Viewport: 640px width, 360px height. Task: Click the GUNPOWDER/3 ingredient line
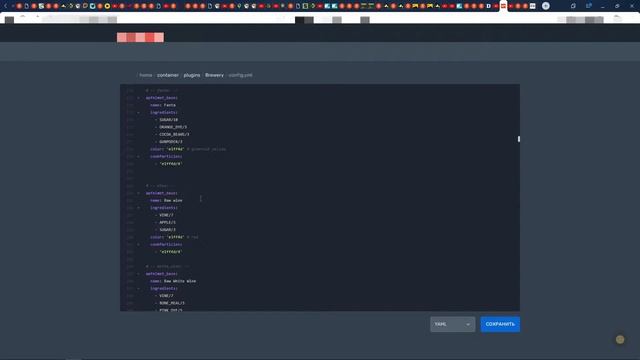pos(171,142)
